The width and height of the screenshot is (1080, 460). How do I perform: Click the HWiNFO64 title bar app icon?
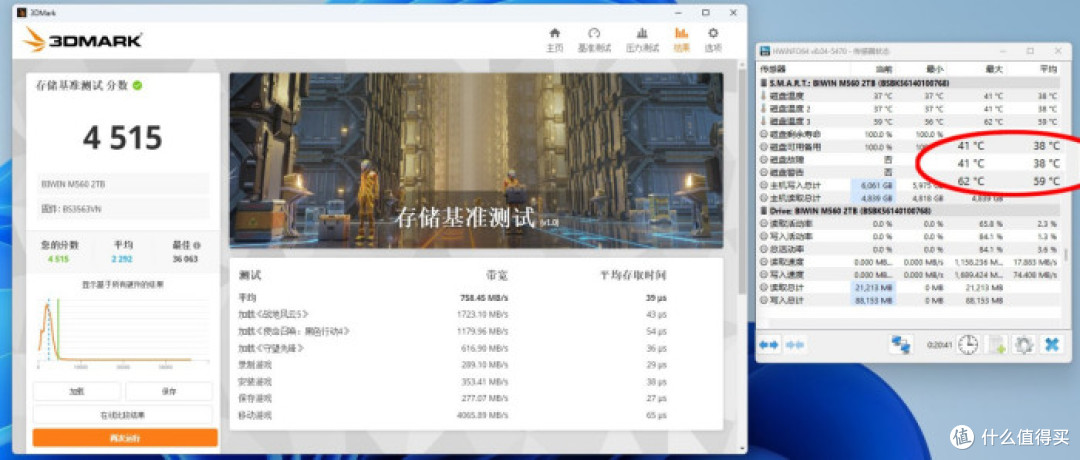click(x=764, y=51)
